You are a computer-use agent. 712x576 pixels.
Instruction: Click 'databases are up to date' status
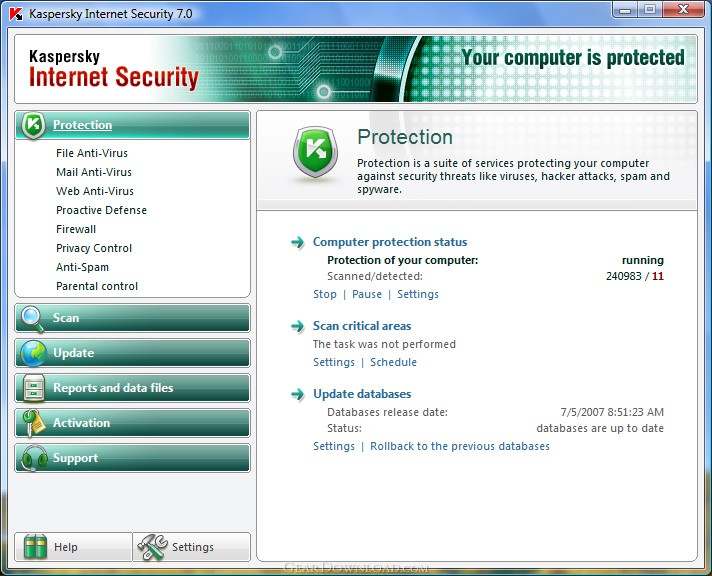coord(600,428)
